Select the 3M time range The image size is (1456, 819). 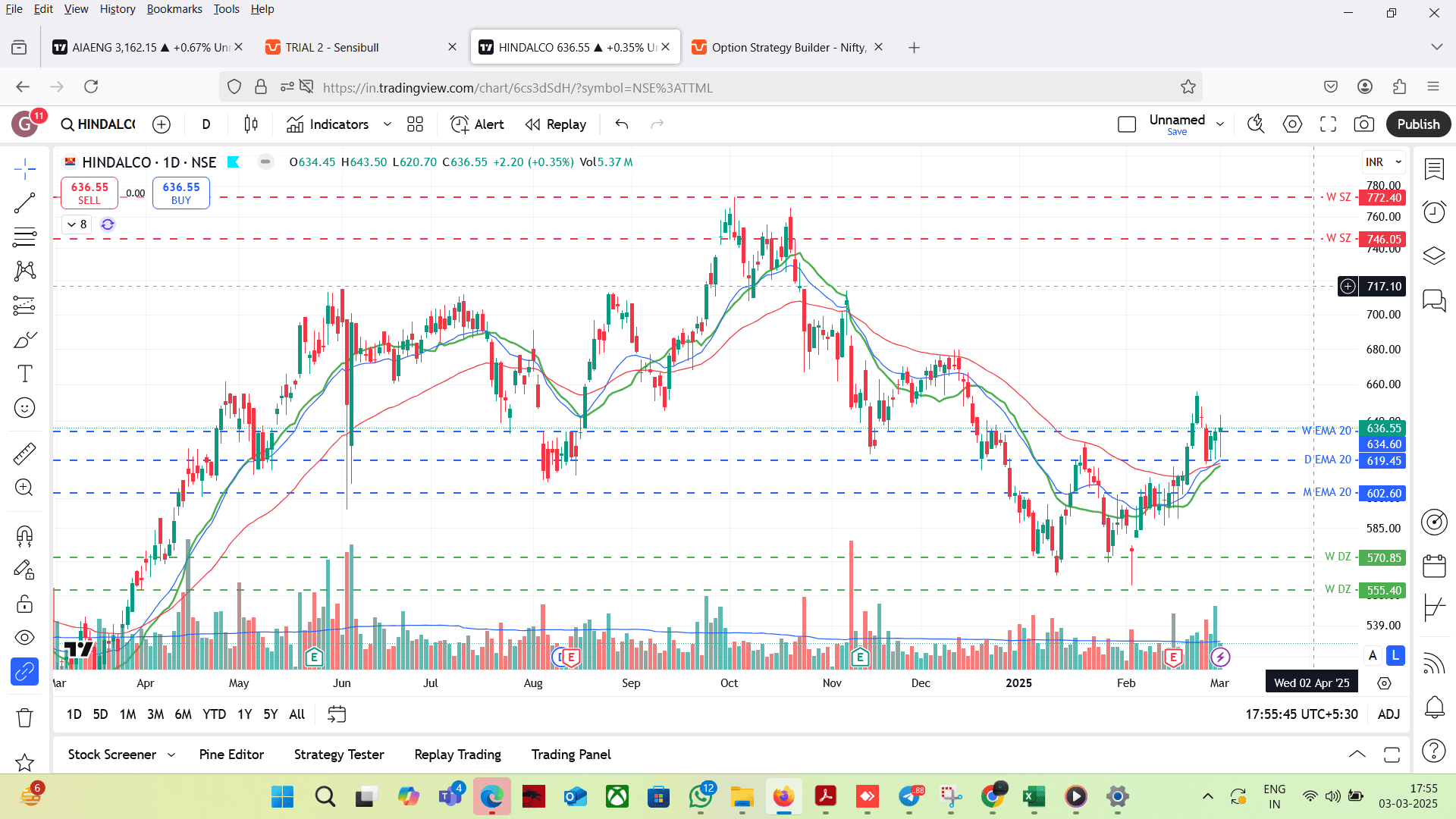(155, 714)
